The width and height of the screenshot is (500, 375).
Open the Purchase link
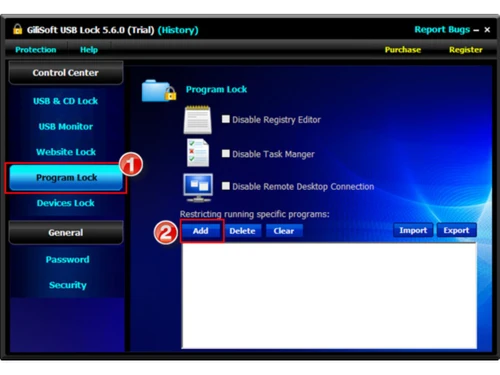click(403, 50)
